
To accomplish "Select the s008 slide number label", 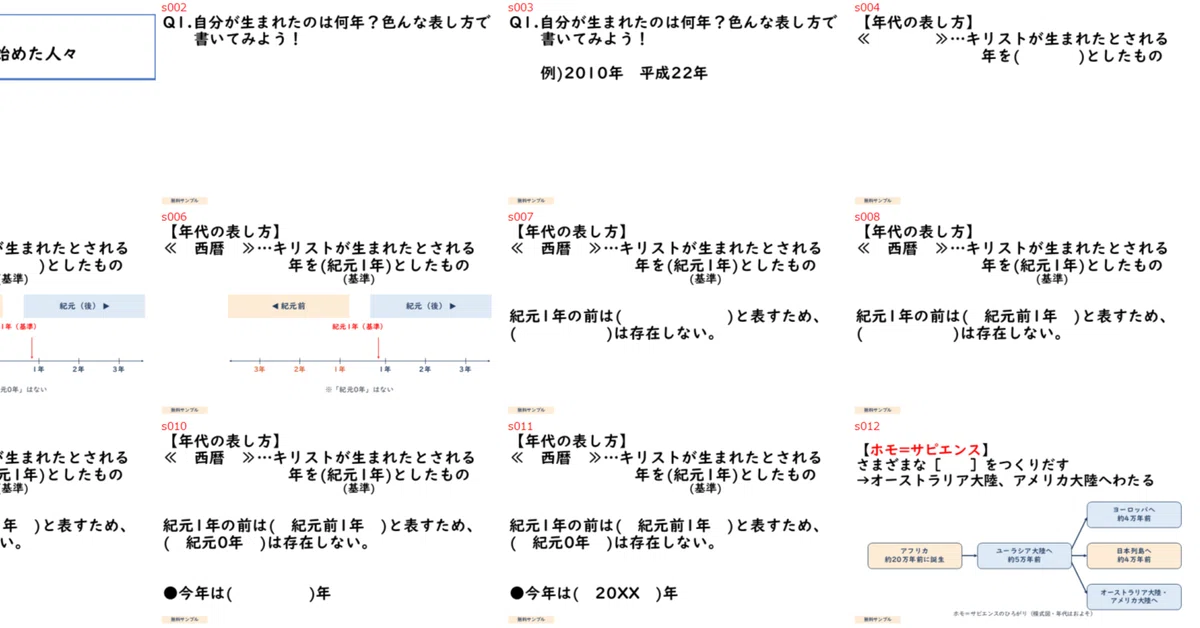I will click(x=867, y=217).
